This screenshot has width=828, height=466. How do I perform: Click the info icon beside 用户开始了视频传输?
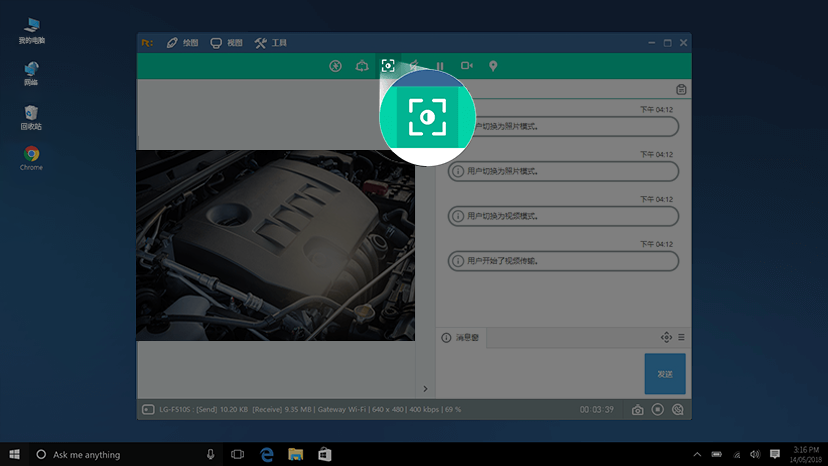(458, 261)
